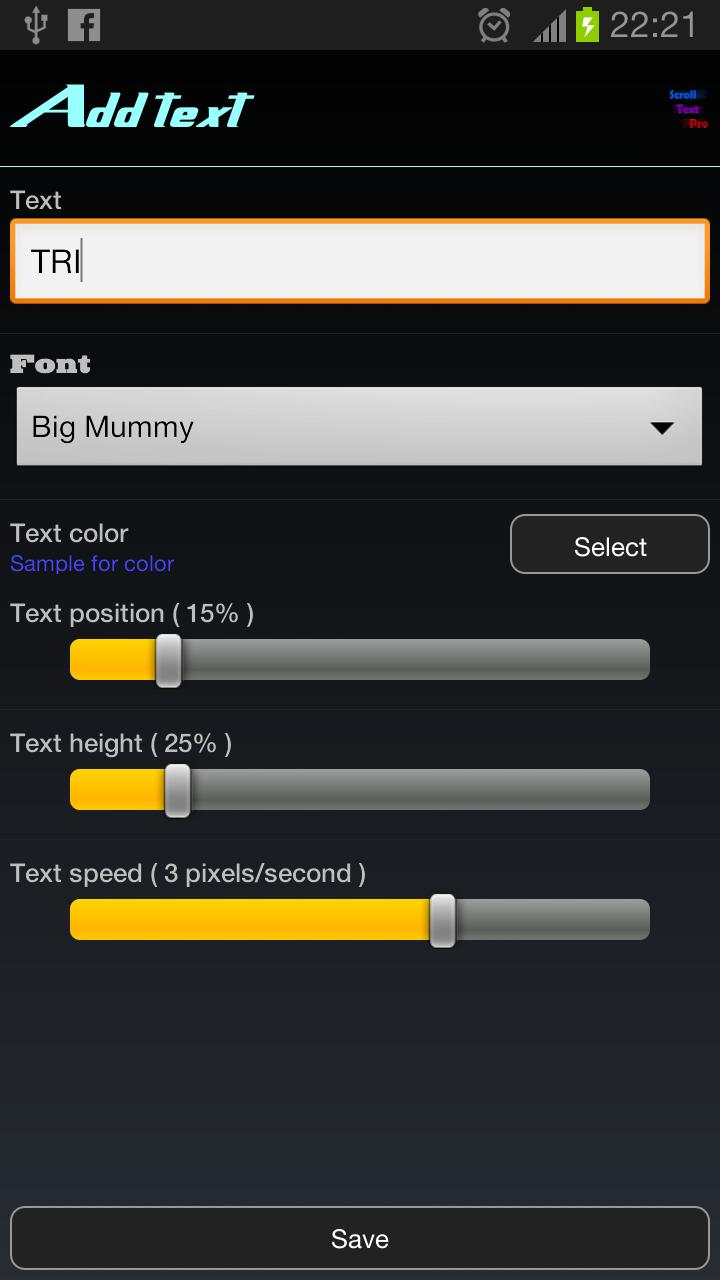Screen dimensions: 720x1280
Task: Click the Text speed slider thumb
Action: point(442,920)
